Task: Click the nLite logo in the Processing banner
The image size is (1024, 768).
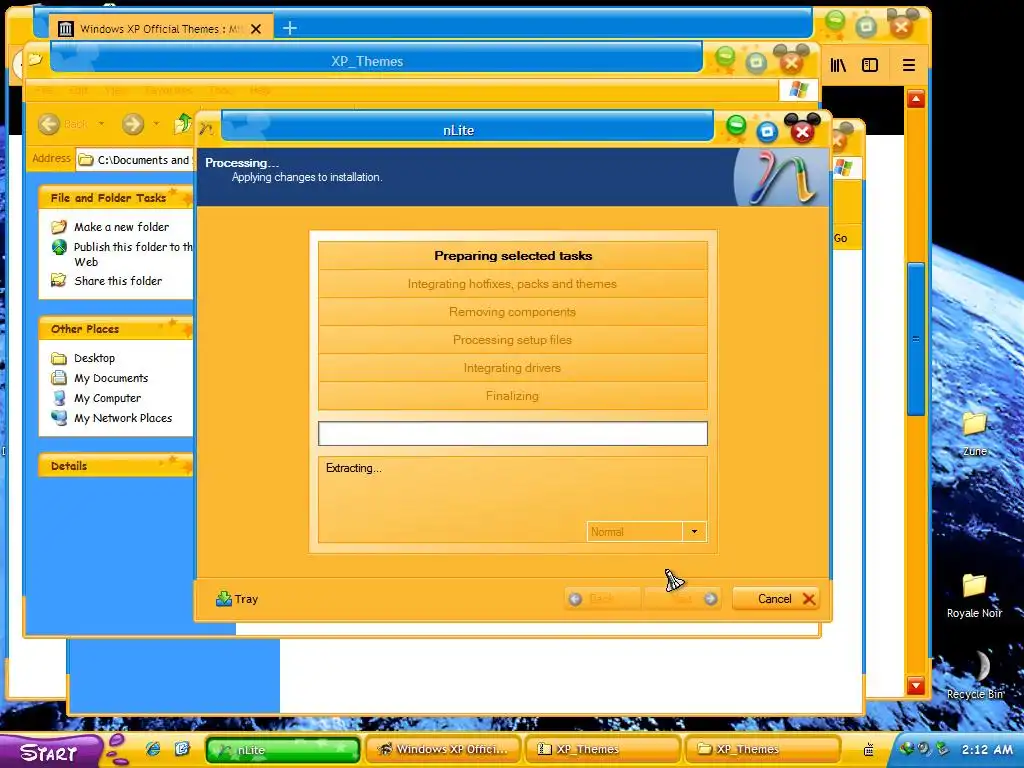Action: (x=780, y=178)
